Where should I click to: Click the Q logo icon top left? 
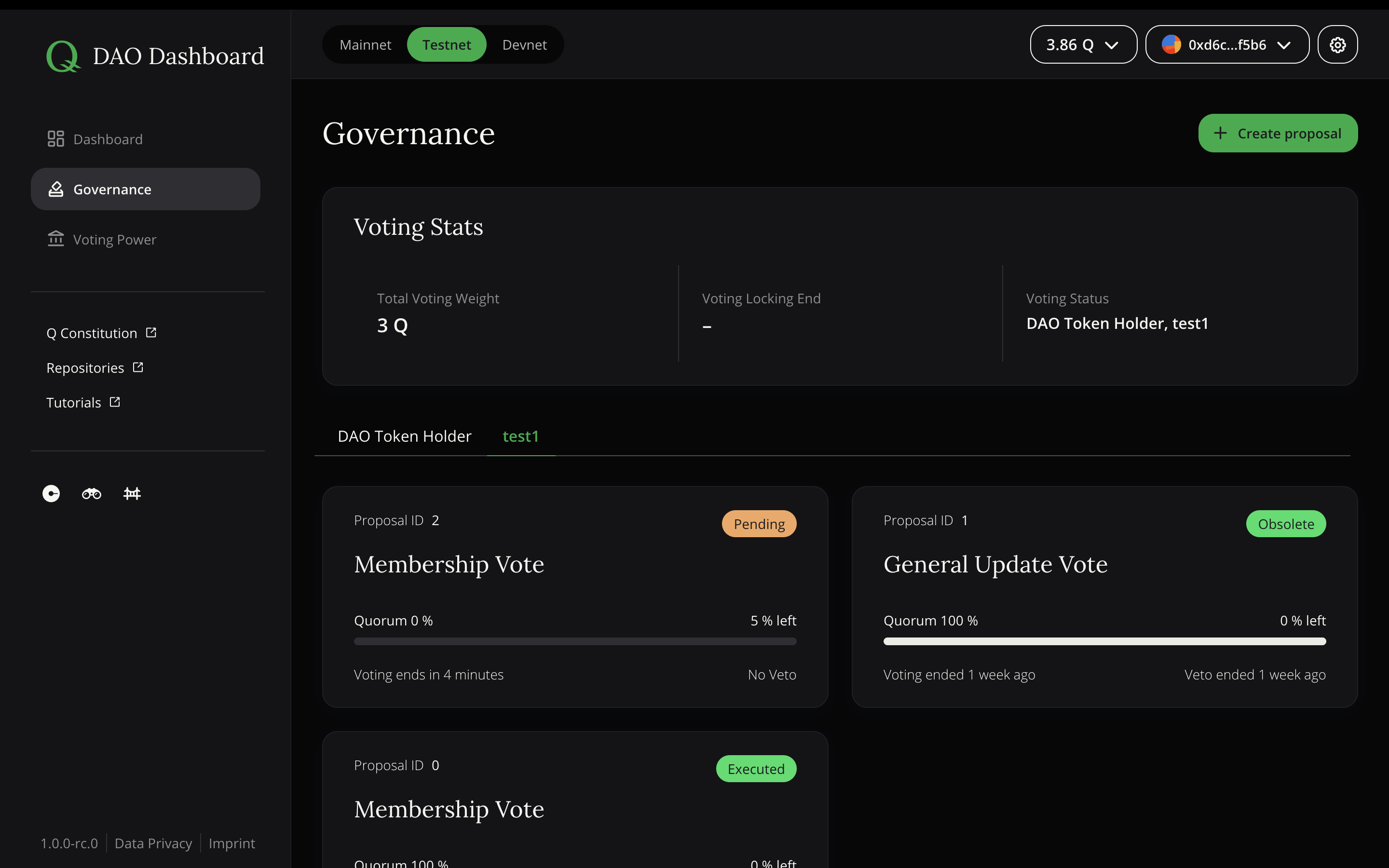[x=63, y=56]
